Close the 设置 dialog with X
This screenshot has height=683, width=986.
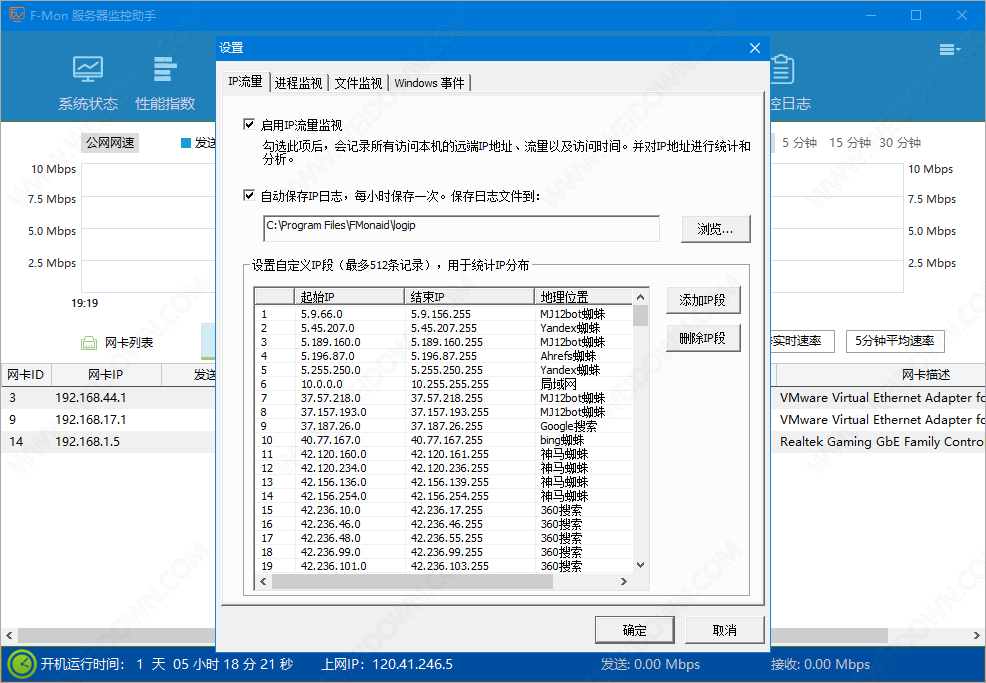tap(755, 48)
